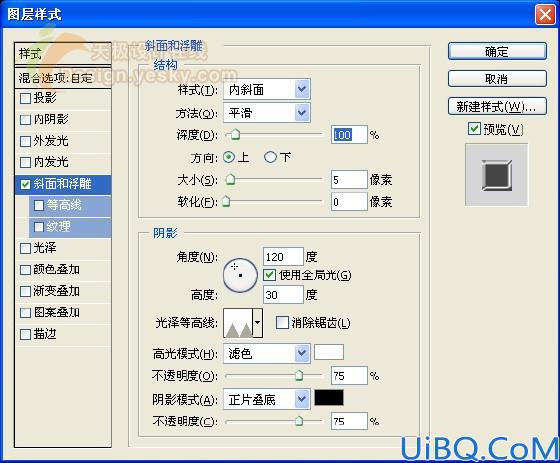Viewport: 560px width, 463px height.
Task: Click the 软化 soften value field
Action: tap(349, 201)
